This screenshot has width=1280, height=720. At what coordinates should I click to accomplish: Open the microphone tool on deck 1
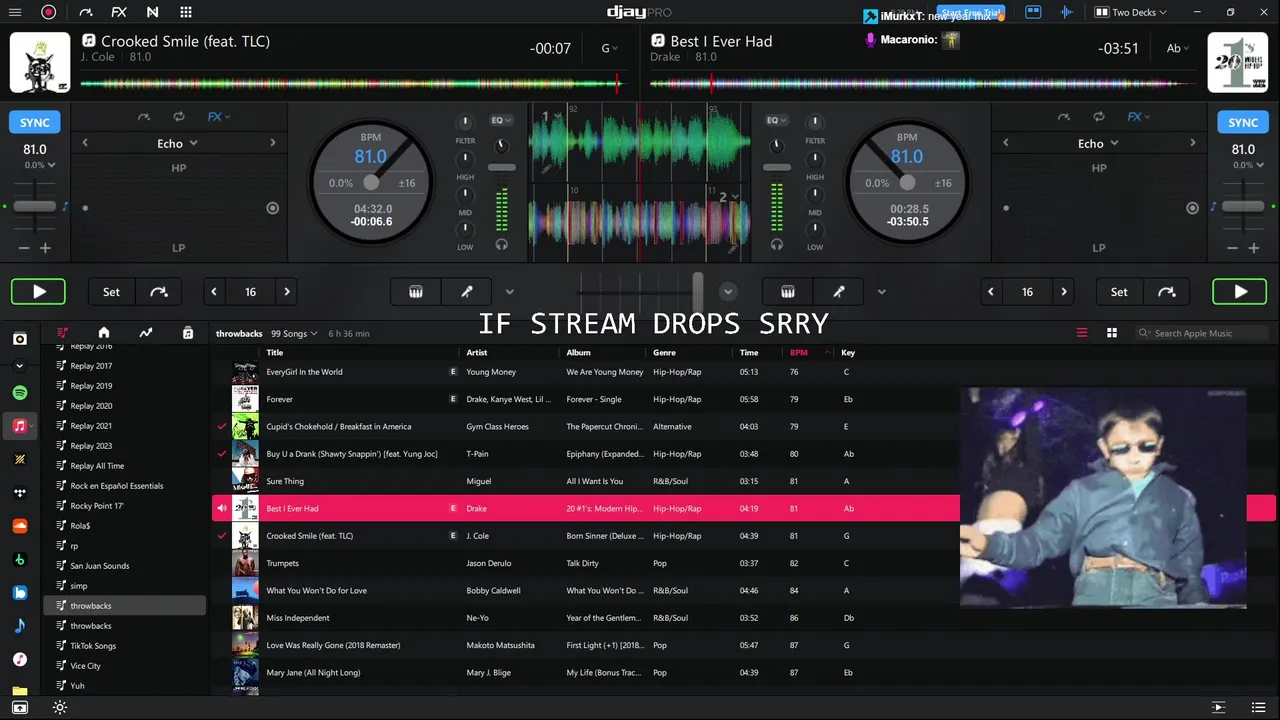tap(466, 292)
